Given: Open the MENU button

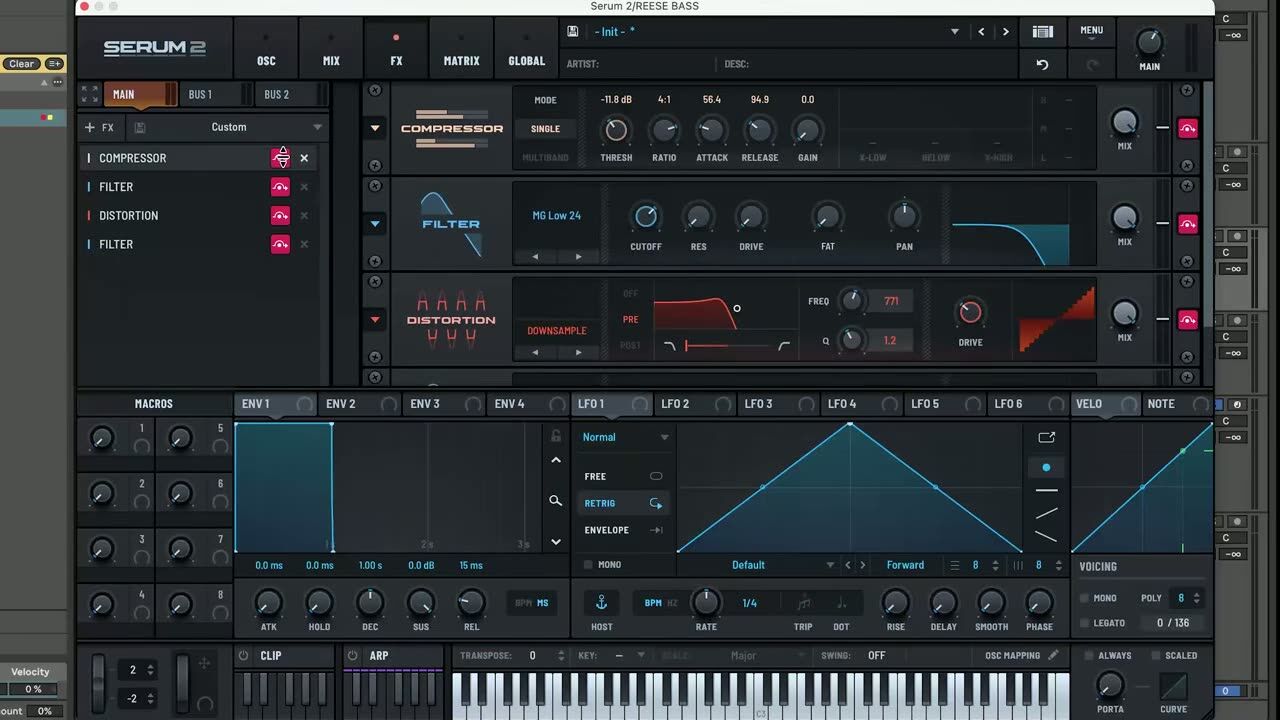Looking at the screenshot, I should tap(1091, 31).
